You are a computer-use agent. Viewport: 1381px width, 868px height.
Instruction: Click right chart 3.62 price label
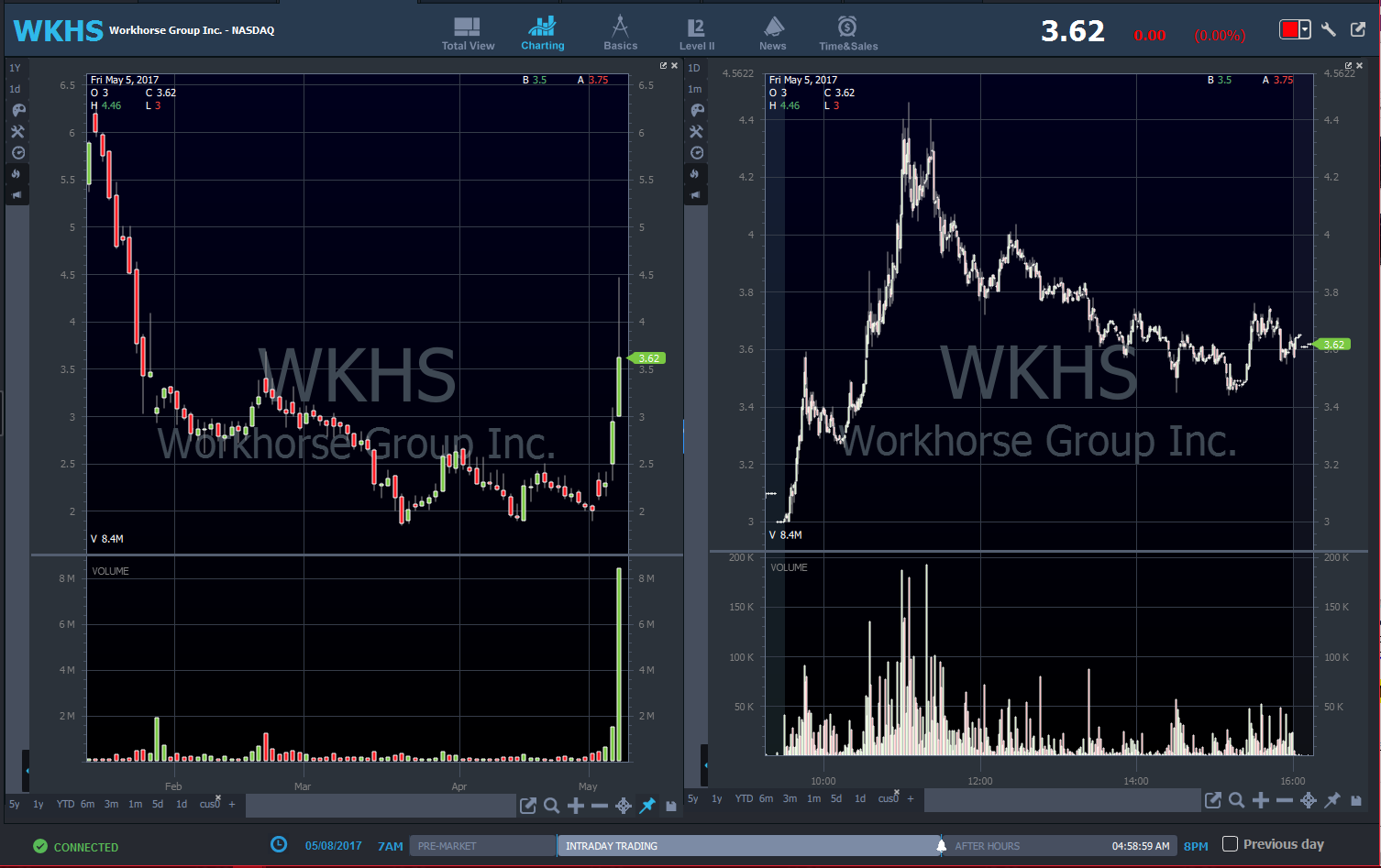click(x=1332, y=345)
